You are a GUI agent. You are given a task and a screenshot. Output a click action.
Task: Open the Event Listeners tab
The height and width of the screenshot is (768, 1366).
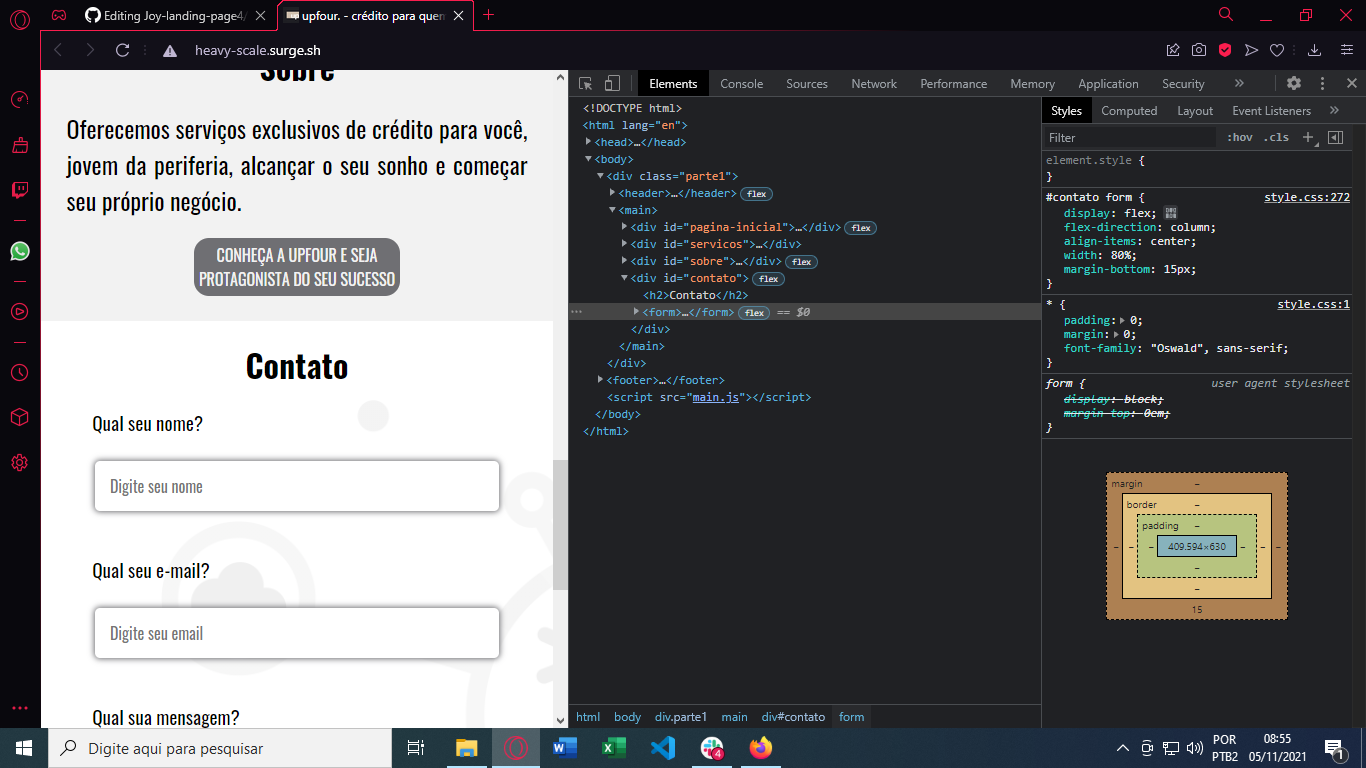click(1271, 111)
